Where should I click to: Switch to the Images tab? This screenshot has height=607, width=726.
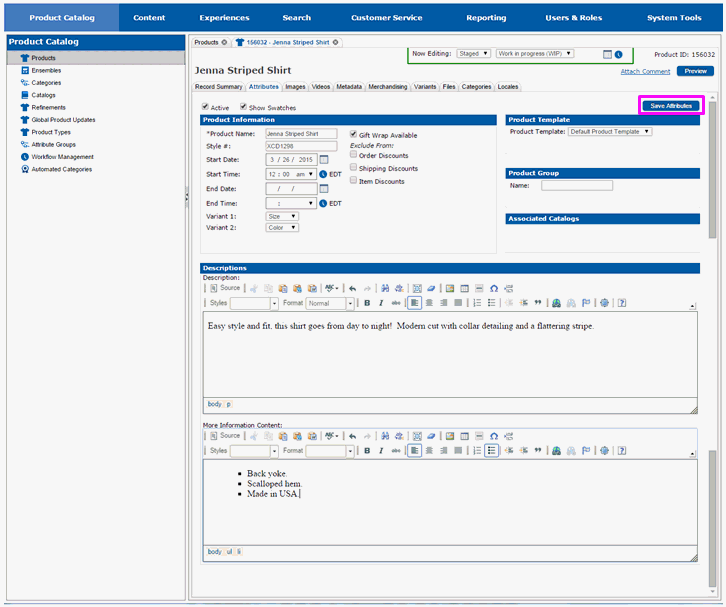(295, 87)
